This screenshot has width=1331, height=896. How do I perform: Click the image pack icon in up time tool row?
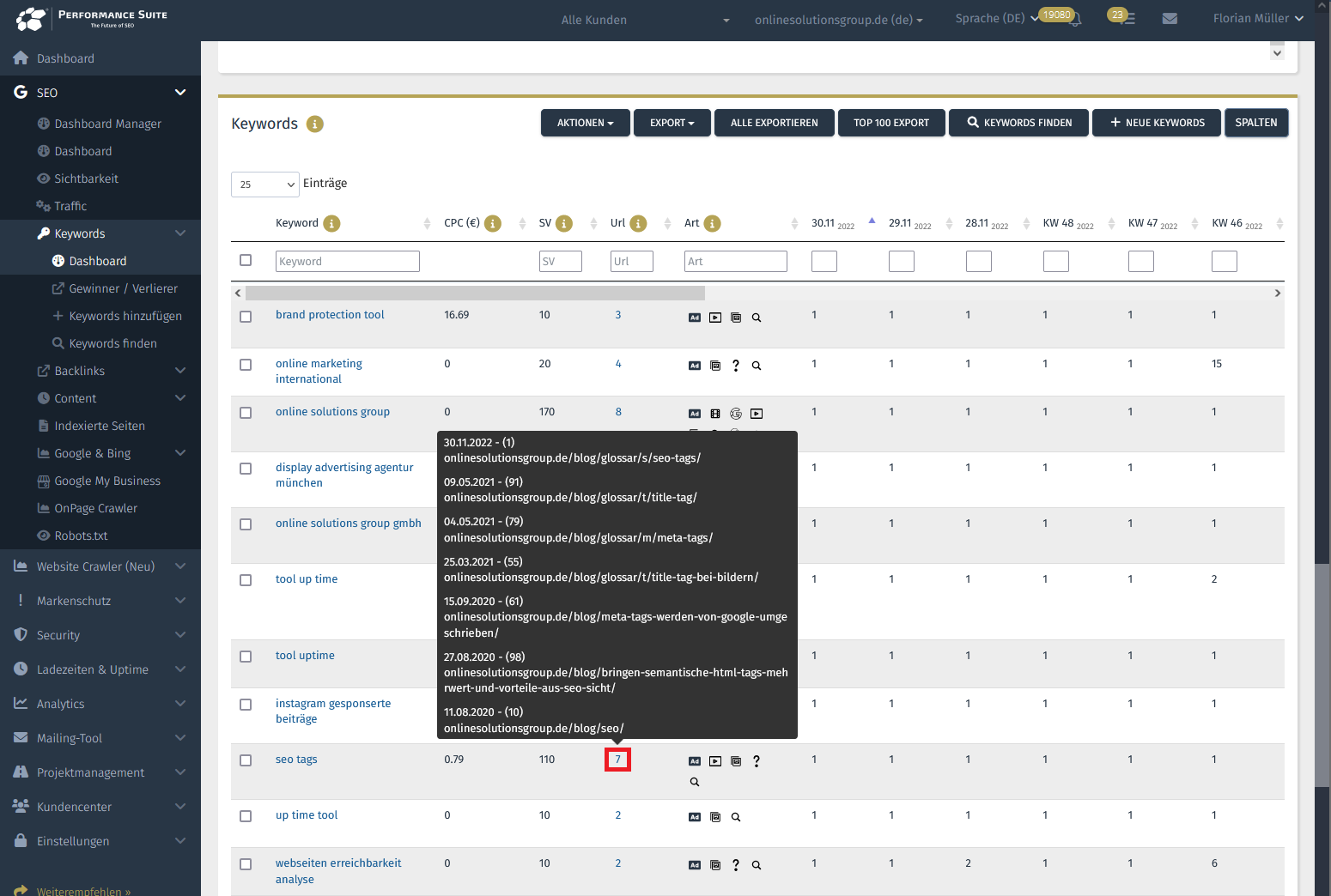pyautogui.click(x=715, y=817)
